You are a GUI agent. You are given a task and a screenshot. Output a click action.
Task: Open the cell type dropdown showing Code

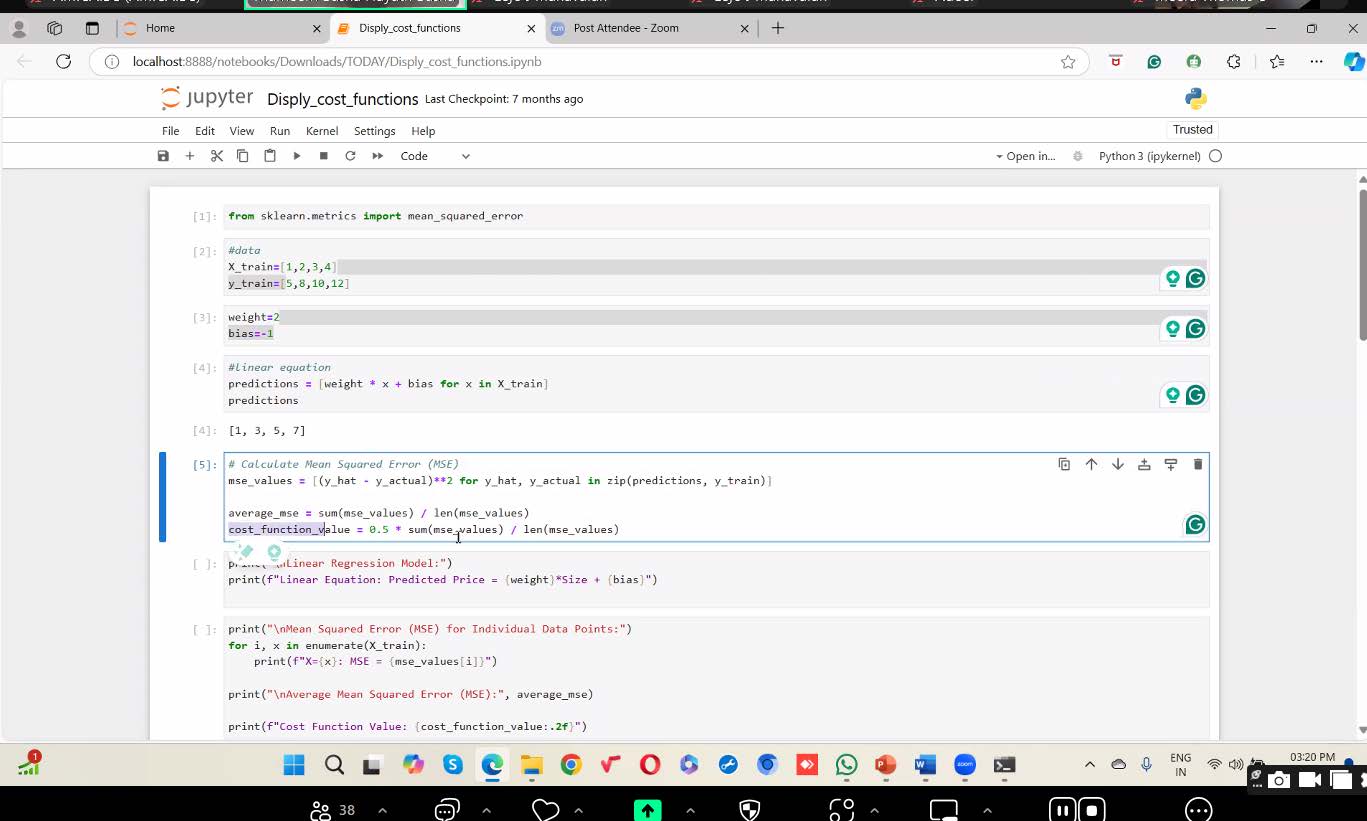pyautogui.click(x=434, y=156)
